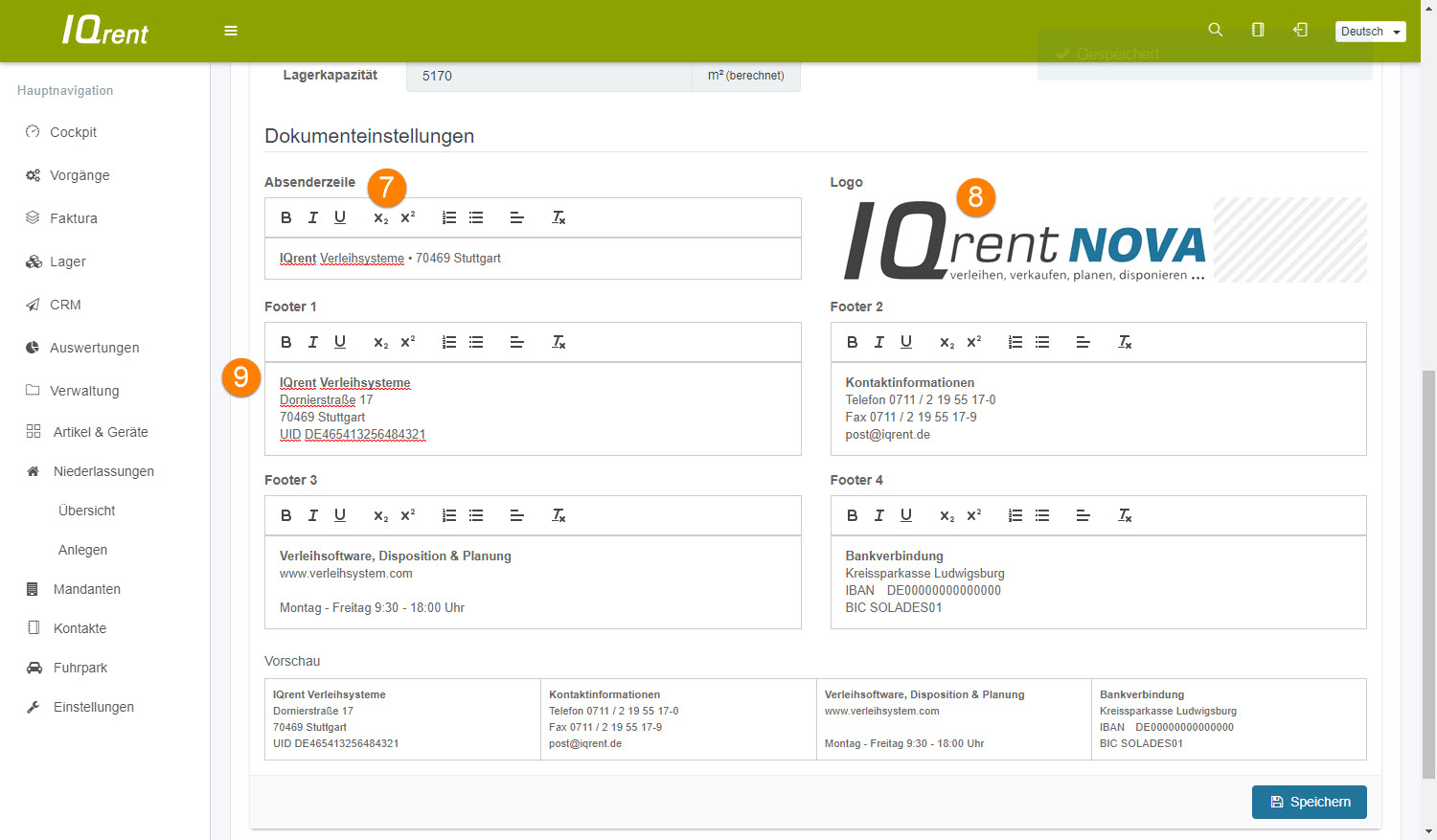Viewport: 1437px width, 840px height.
Task: Click the logout icon in the header
Action: (x=1300, y=30)
